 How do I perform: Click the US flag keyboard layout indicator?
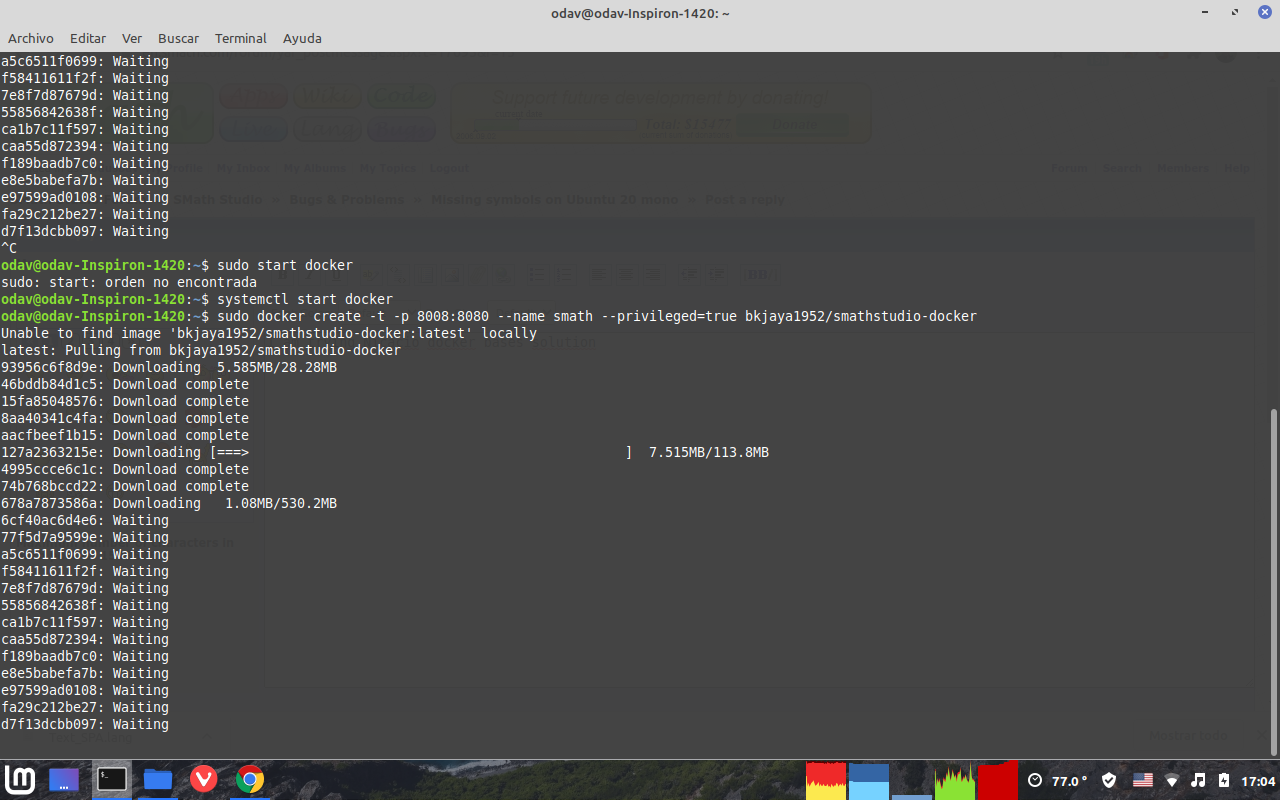point(1142,780)
